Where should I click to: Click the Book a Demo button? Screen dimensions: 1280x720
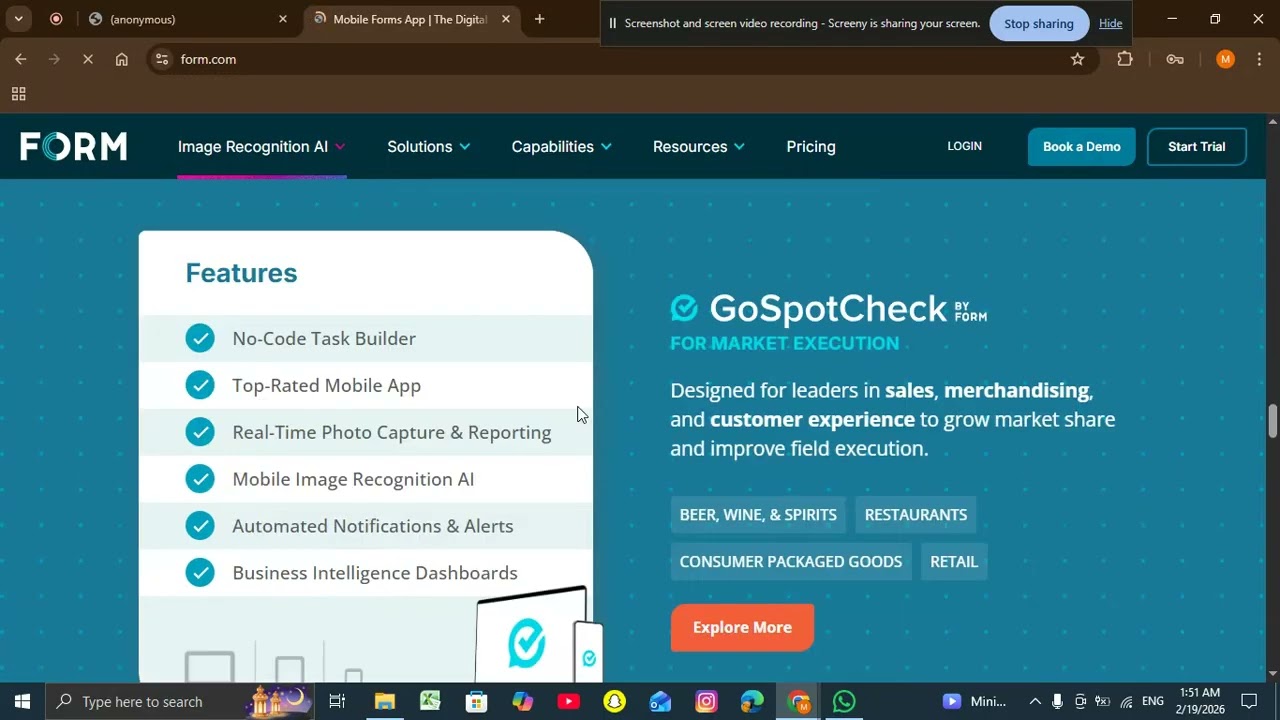click(x=1082, y=146)
